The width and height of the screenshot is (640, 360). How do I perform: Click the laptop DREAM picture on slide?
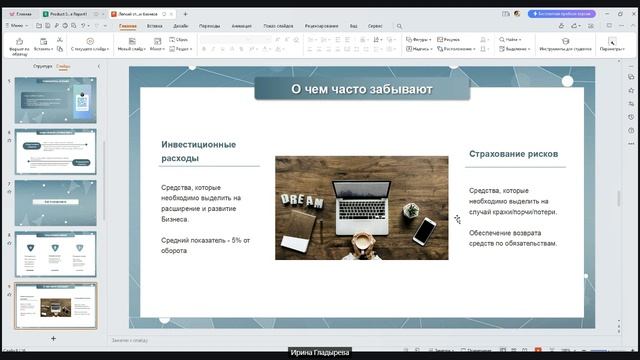tap(362, 208)
